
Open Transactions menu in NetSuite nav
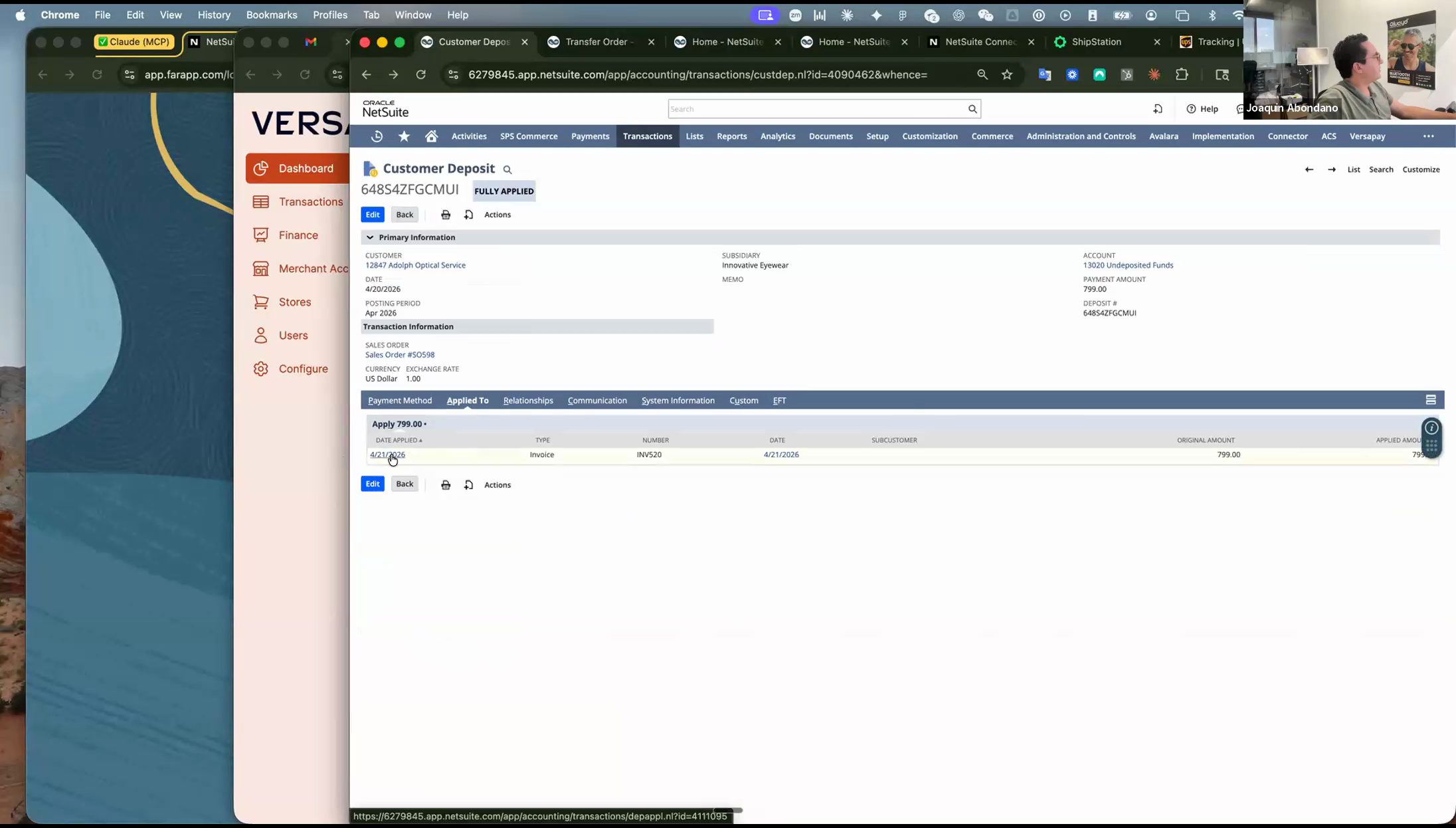pyautogui.click(x=648, y=136)
